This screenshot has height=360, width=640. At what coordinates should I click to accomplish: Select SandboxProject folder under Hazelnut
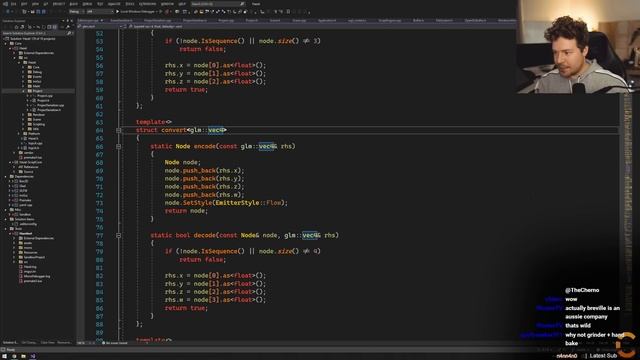pos(31,257)
